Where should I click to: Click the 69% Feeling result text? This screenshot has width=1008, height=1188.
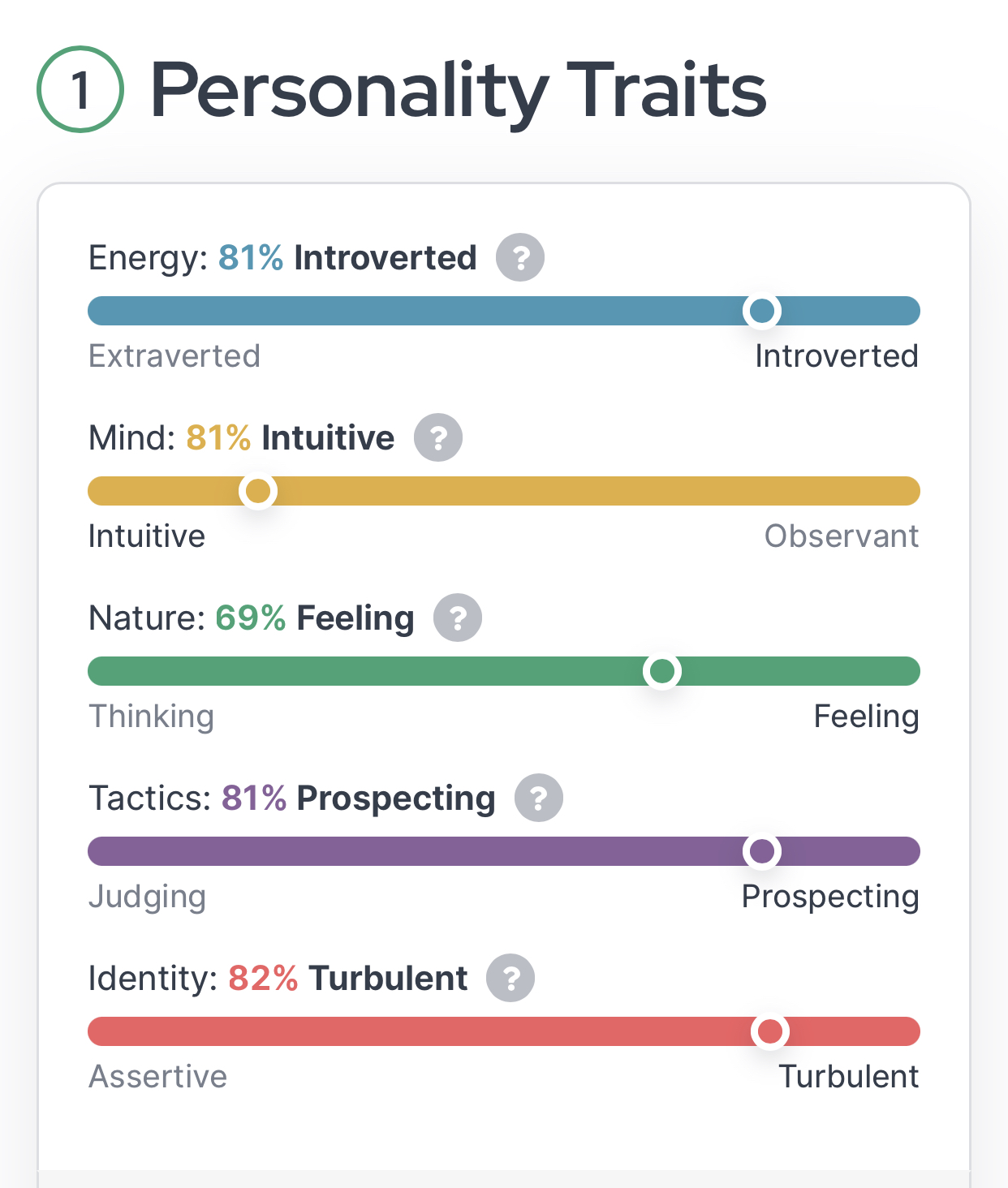[315, 618]
